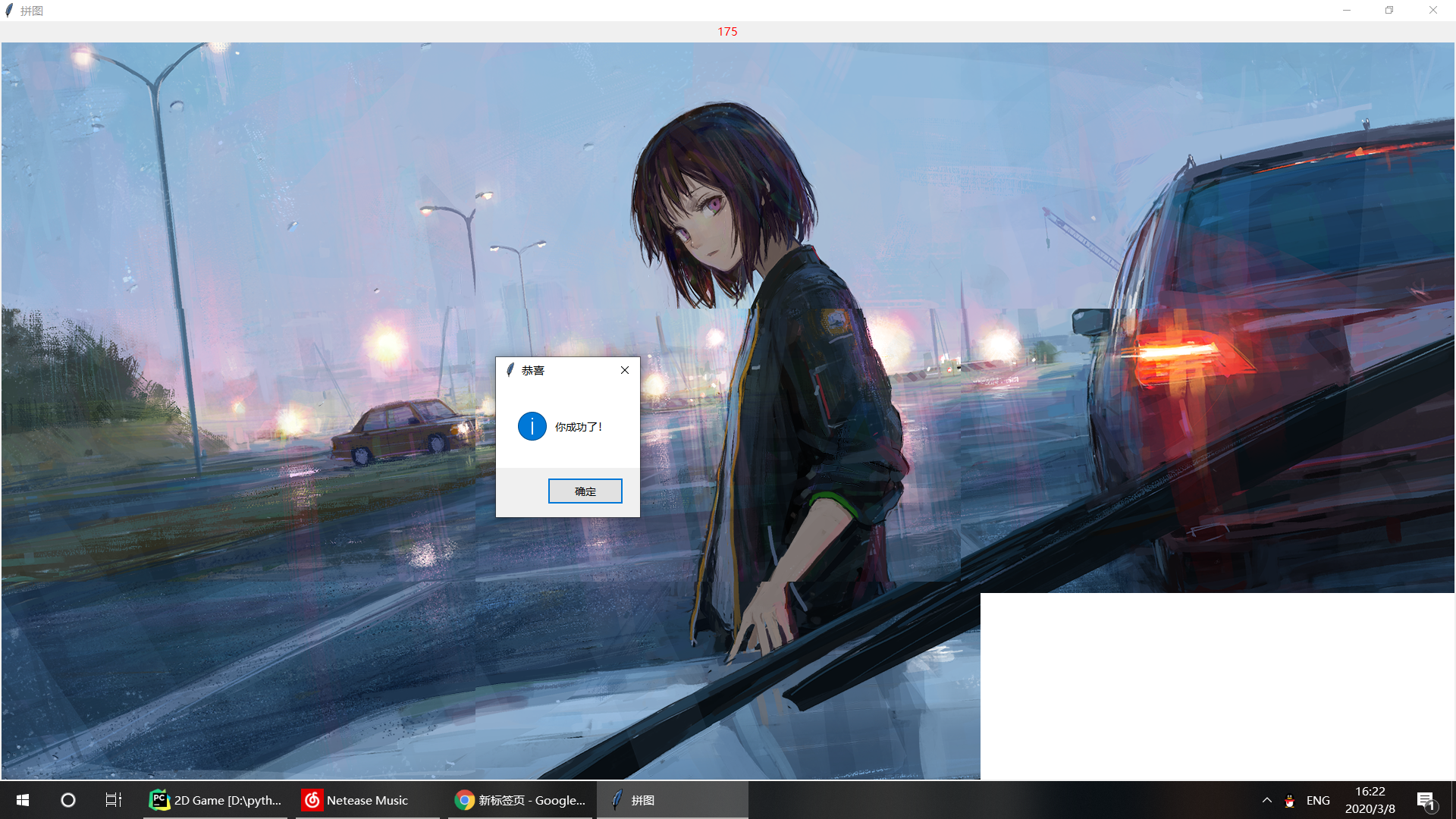
Task: Click the 恭喜 dialog title text
Action: (x=533, y=370)
